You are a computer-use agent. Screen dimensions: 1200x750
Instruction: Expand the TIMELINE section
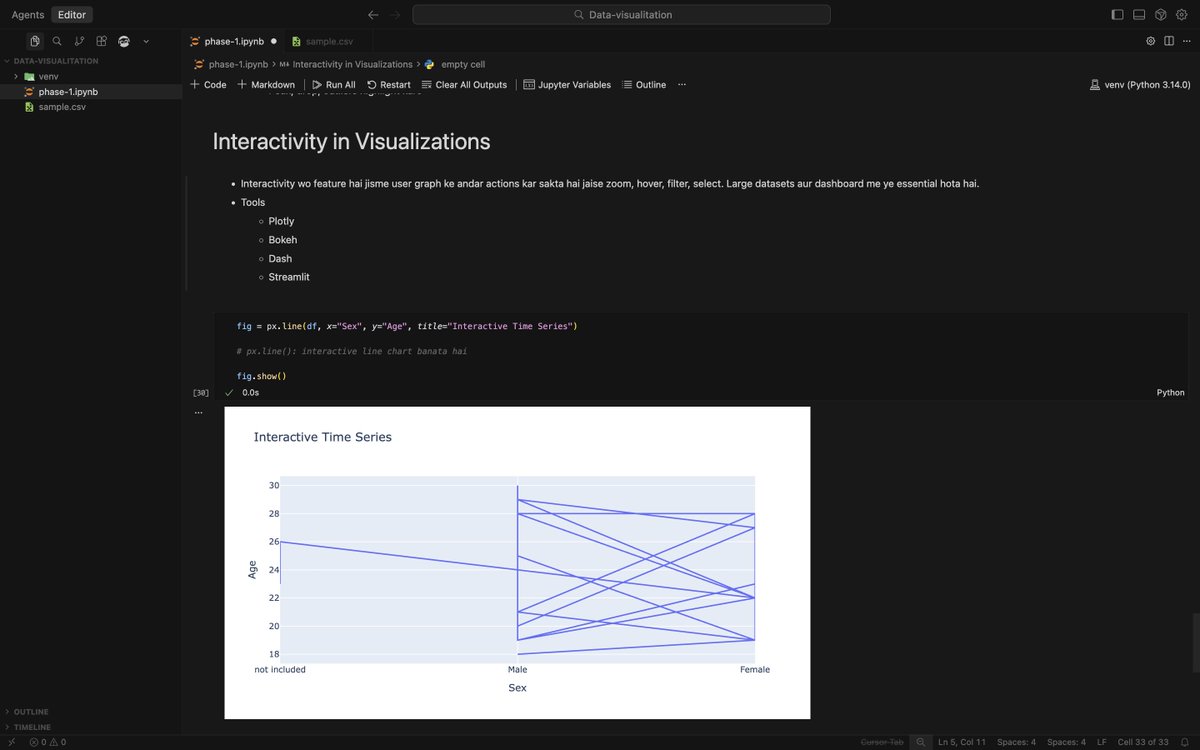coord(91,727)
